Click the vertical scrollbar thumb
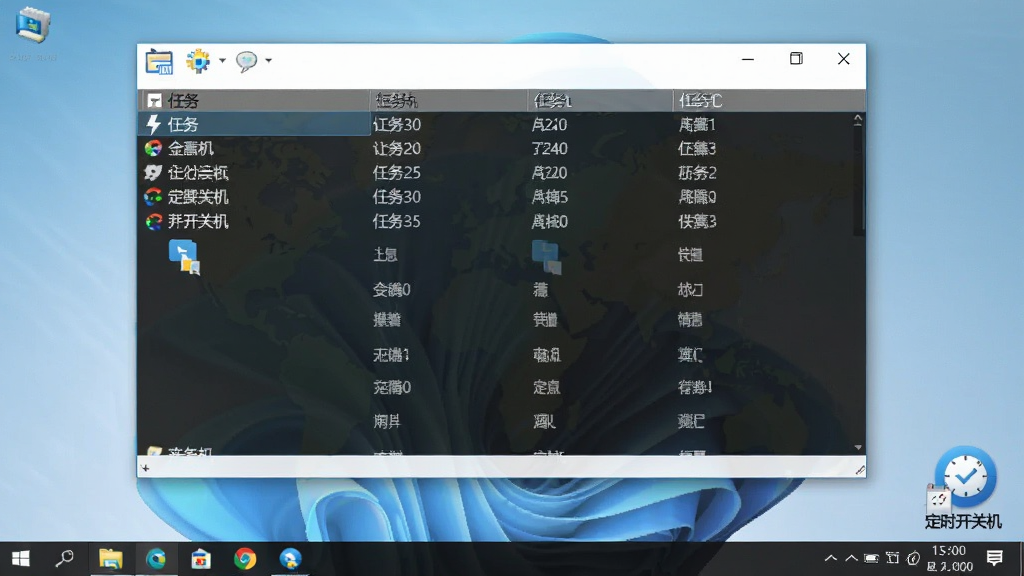This screenshot has height=576, width=1024. coord(858,180)
